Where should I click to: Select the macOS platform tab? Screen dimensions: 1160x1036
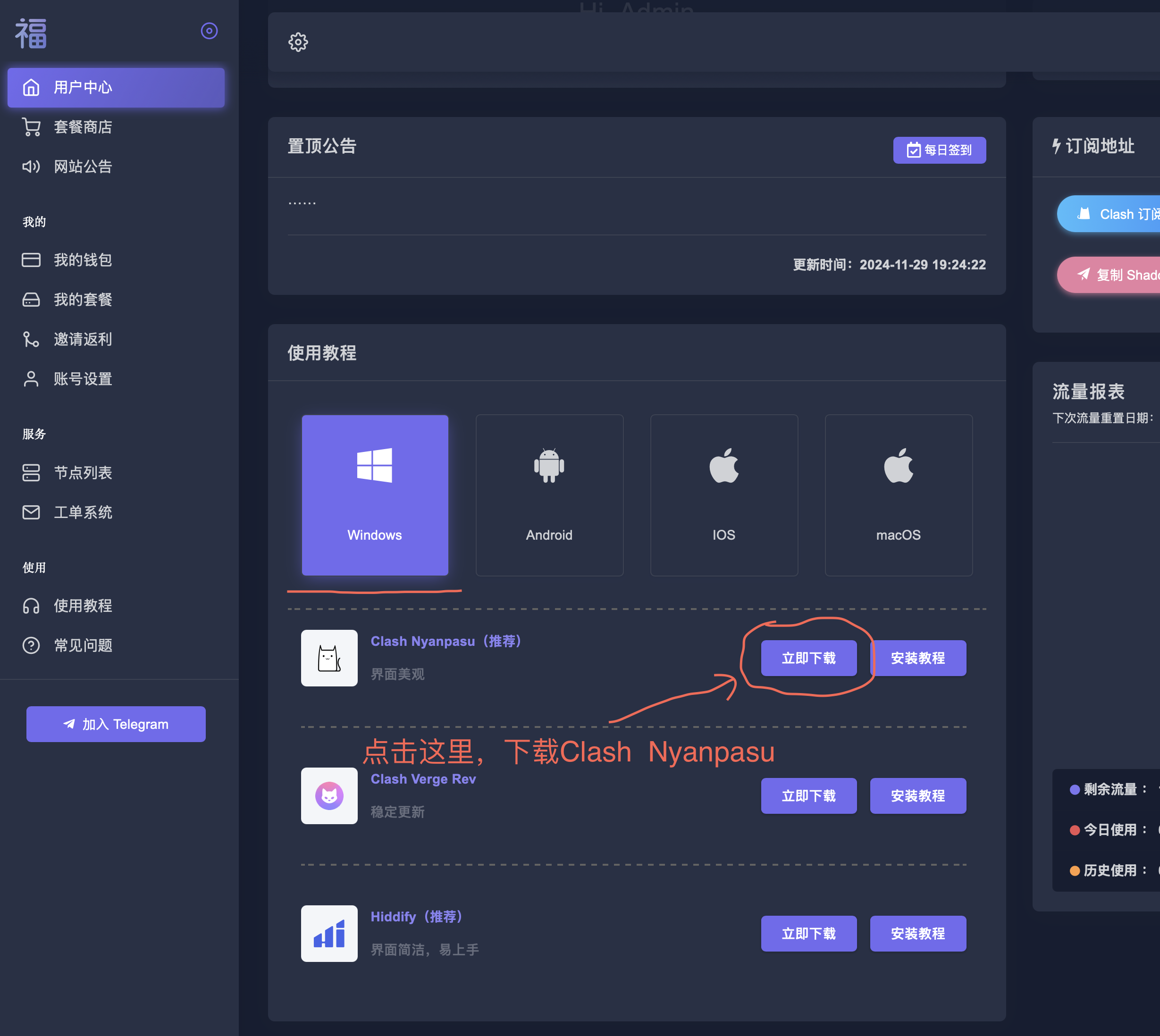[x=898, y=495]
